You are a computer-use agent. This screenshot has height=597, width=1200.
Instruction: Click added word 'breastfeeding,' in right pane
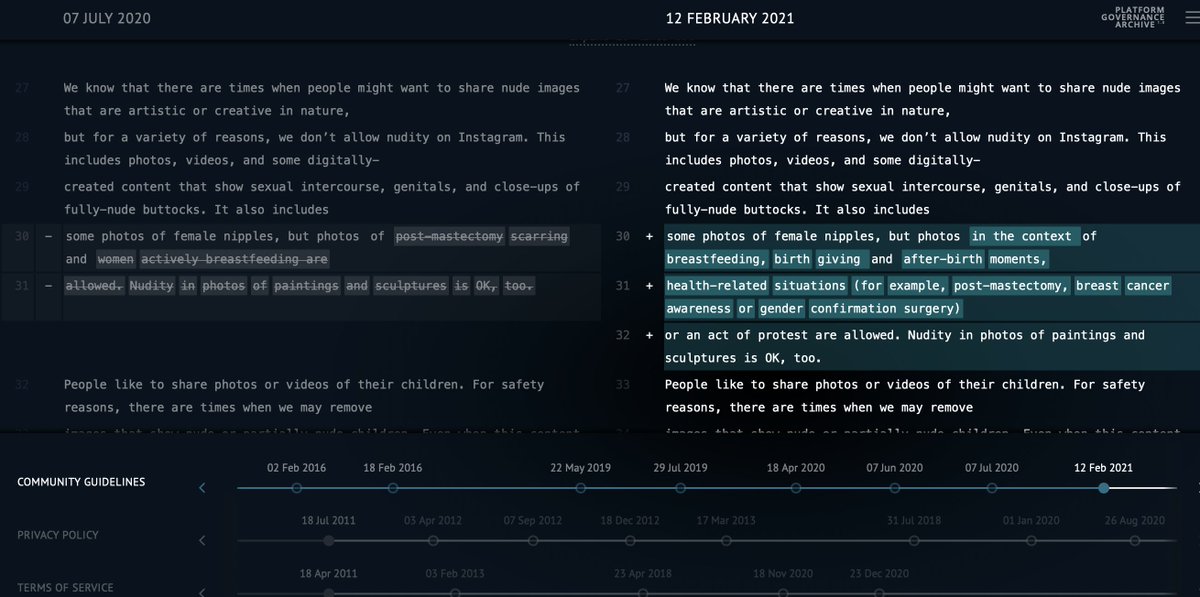click(717, 260)
